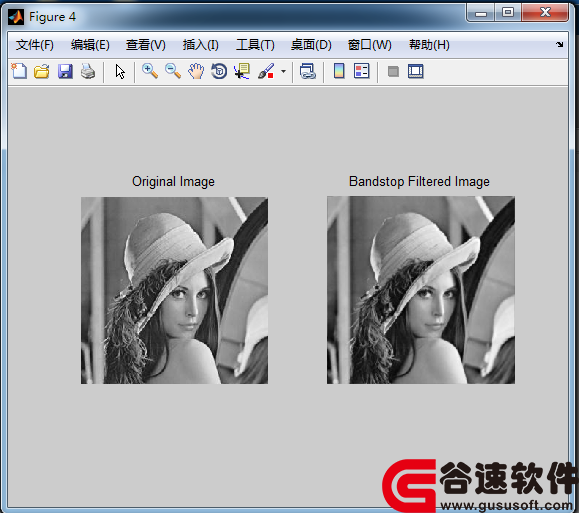Activate the Zoom In magnifier
This screenshot has width=579, height=513.
(x=150, y=71)
